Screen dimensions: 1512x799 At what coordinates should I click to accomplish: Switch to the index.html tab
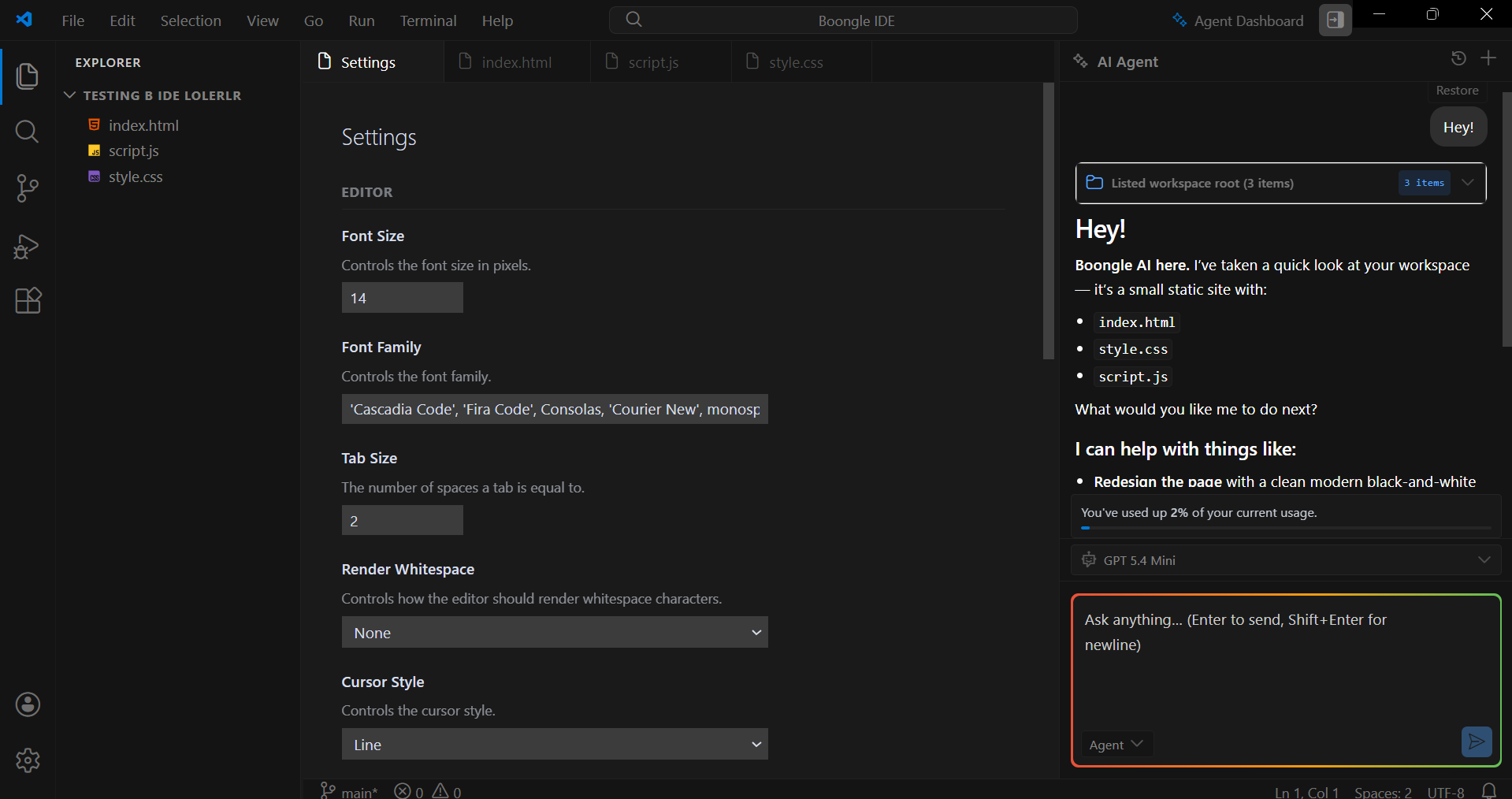coord(518,61)
